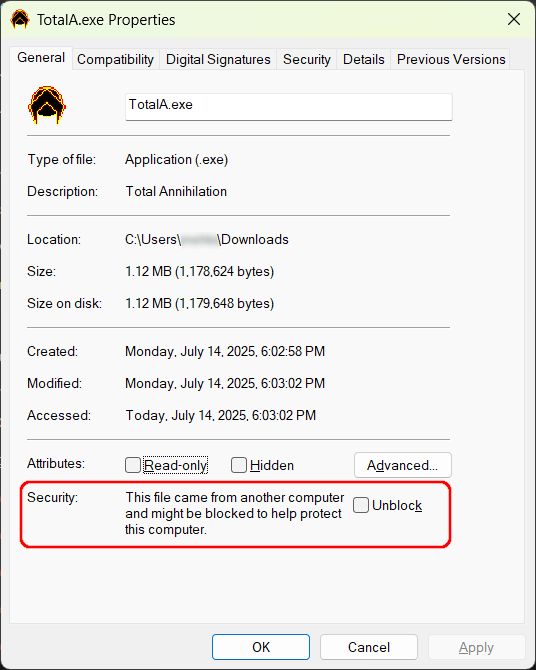536x670 pixels.
Task: Click the size on disk value "1,179,648 bytes"
Action: point(223,303)
